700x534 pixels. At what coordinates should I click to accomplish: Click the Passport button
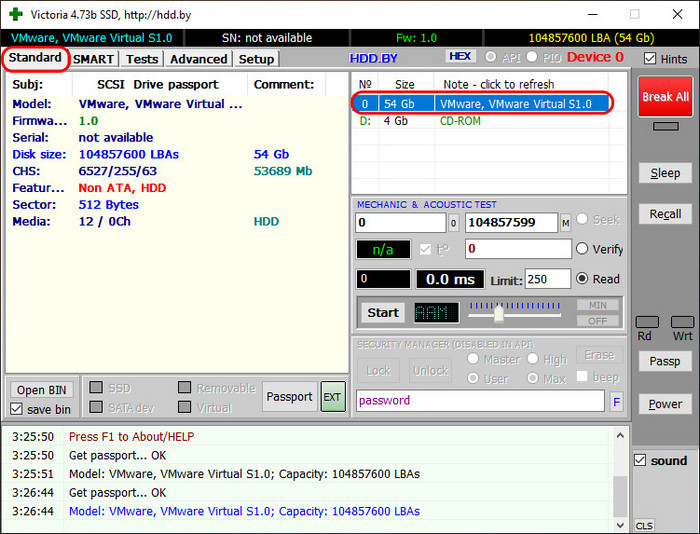[289, 396]
